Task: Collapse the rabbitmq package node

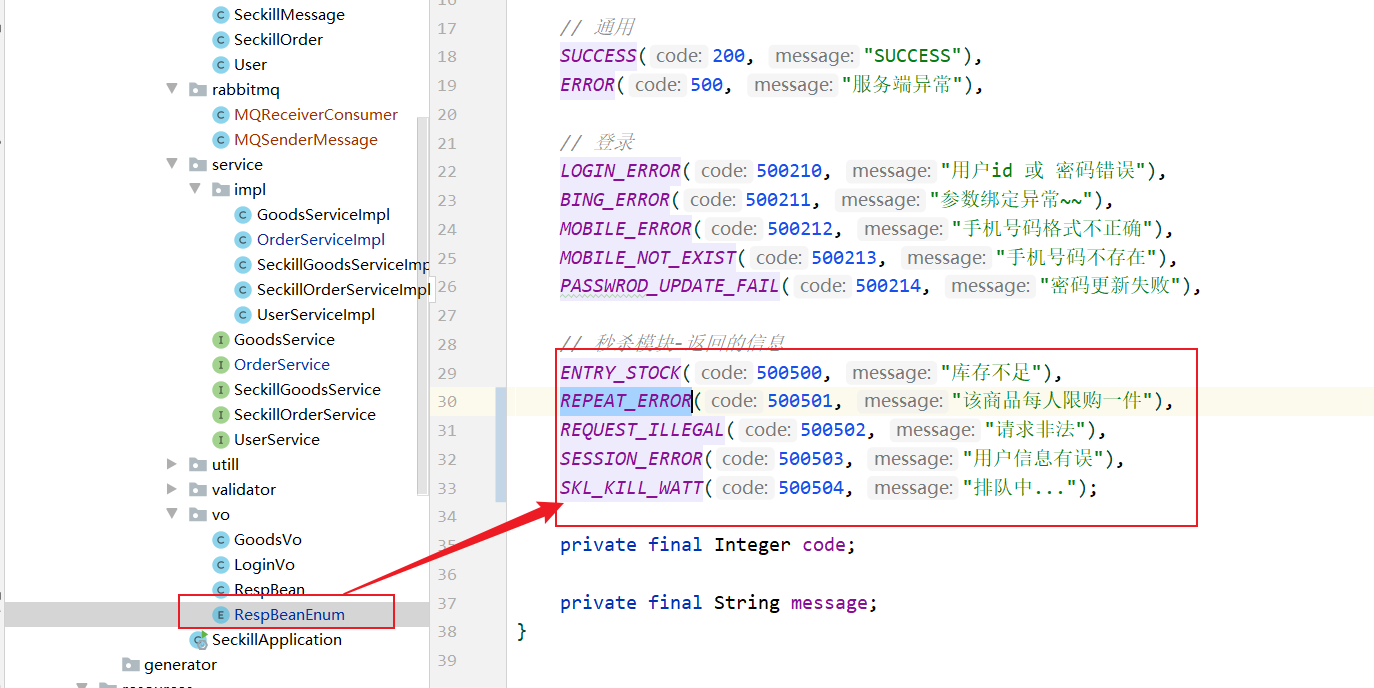Action: click(173, 89)
